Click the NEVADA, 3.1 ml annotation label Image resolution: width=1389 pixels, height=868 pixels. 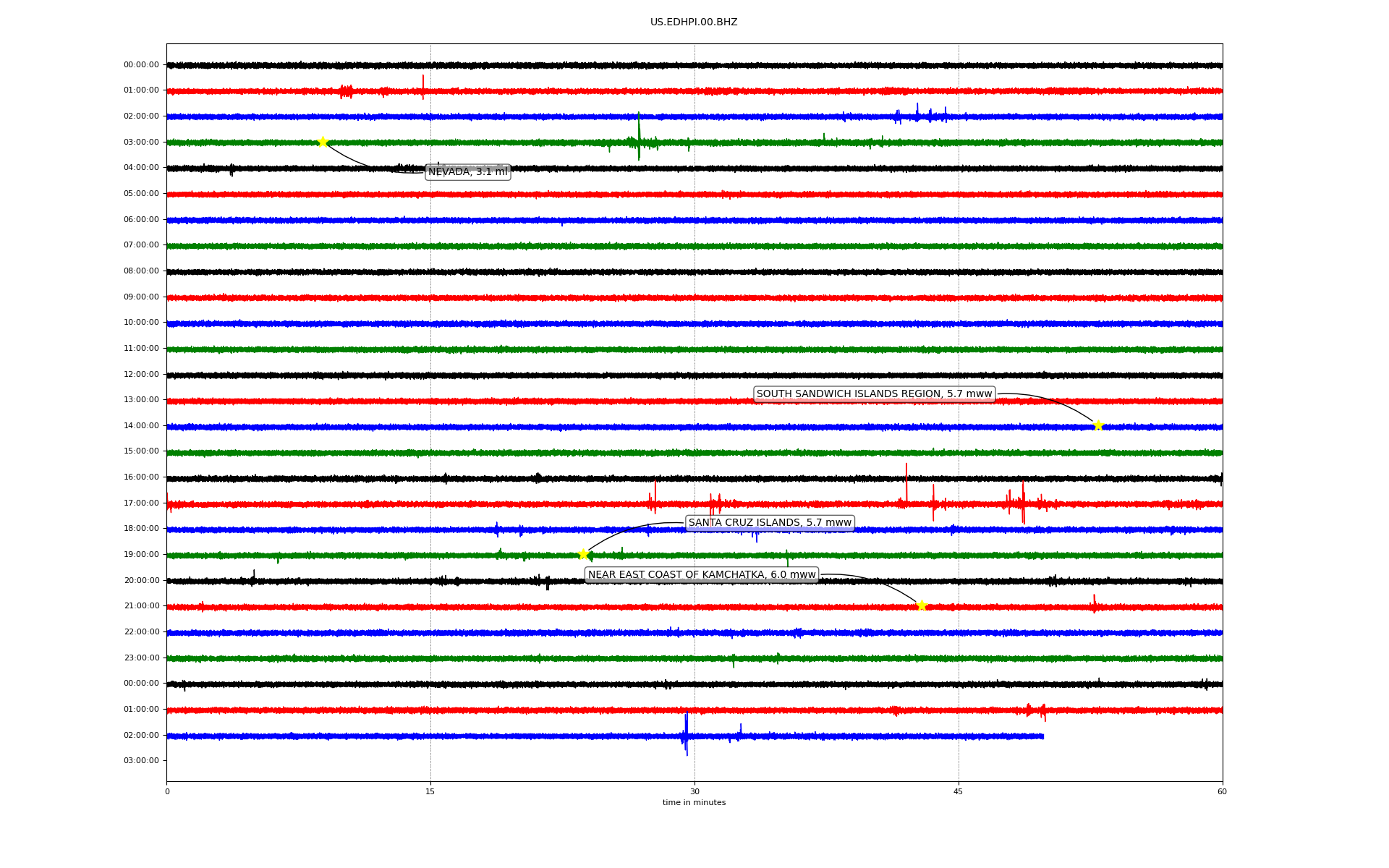tap(467, 172)
